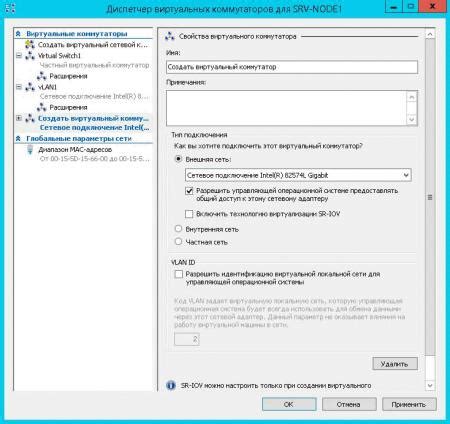Screen dimensions: 450x424
Task: Select the Расширения icon under Virtual Switch1
Action: (42, 76)
